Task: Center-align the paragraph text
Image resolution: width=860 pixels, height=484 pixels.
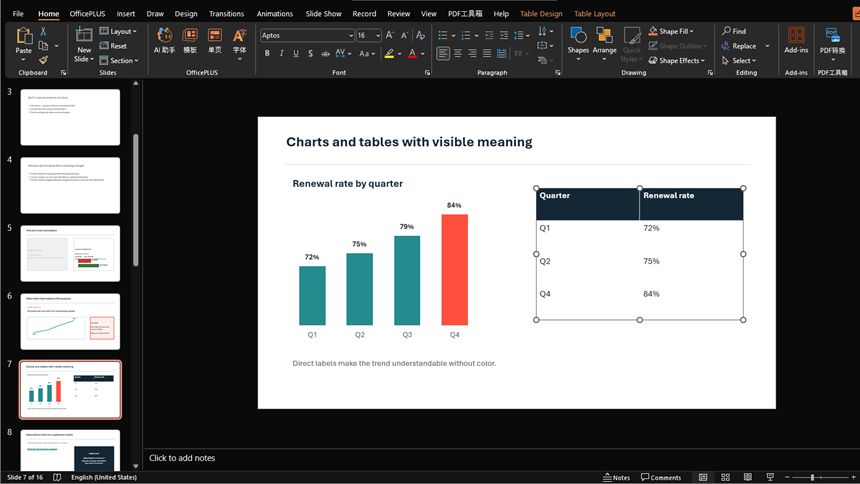Action: pos(457,53)
